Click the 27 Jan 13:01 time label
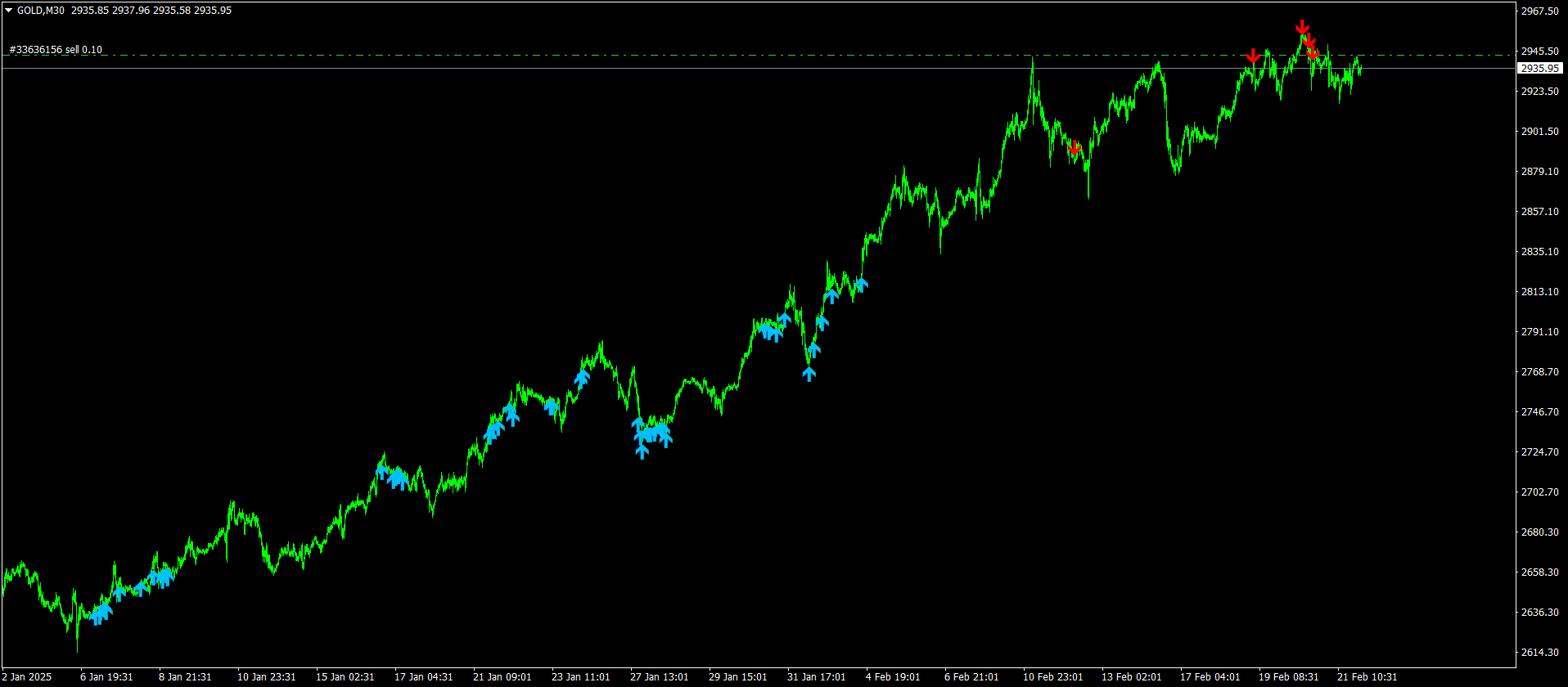Viewport: 1568px width, 687px height. click(x=660, y=677)
